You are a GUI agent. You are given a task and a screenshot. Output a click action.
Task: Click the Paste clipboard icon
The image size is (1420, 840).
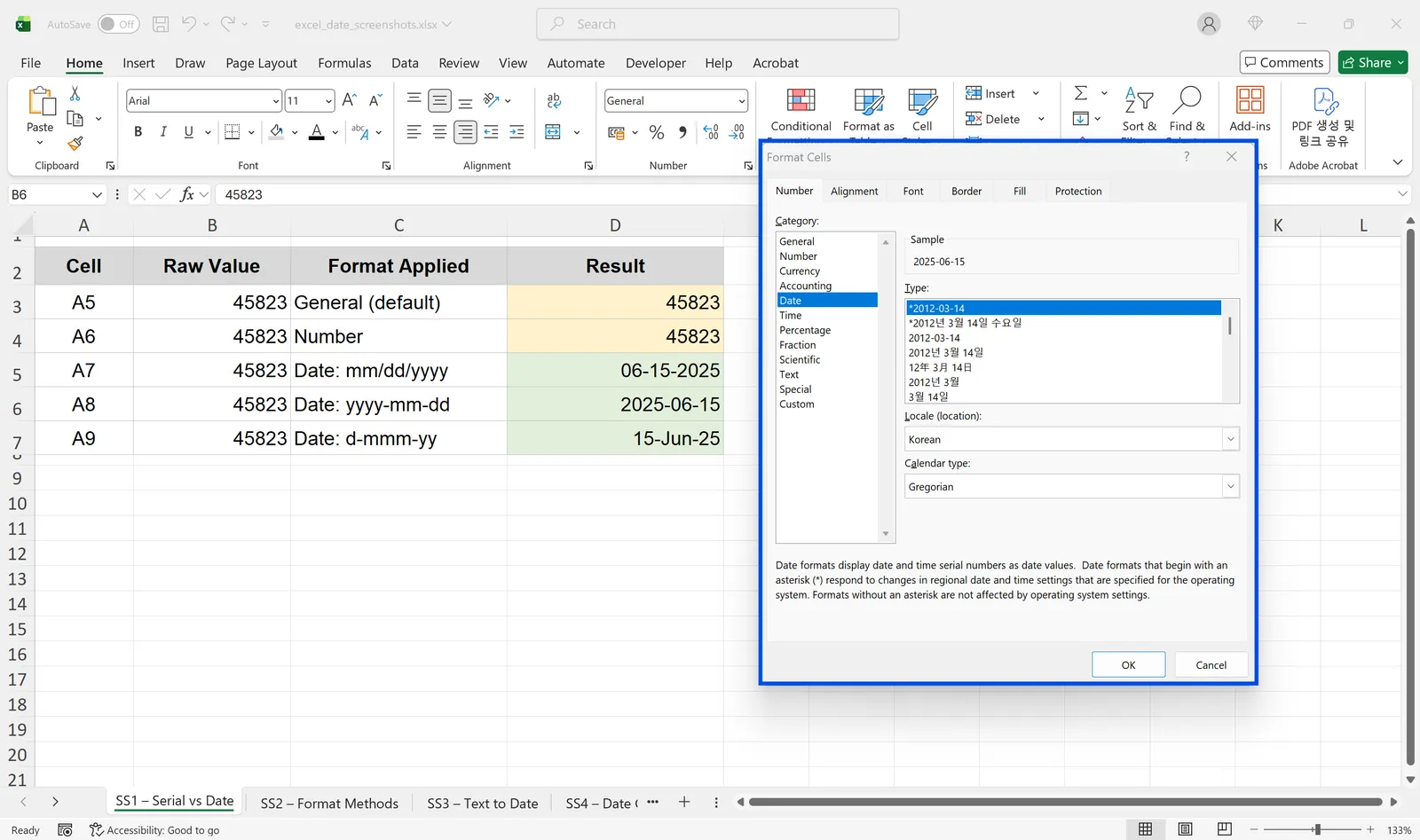click(x=41, y=101)
